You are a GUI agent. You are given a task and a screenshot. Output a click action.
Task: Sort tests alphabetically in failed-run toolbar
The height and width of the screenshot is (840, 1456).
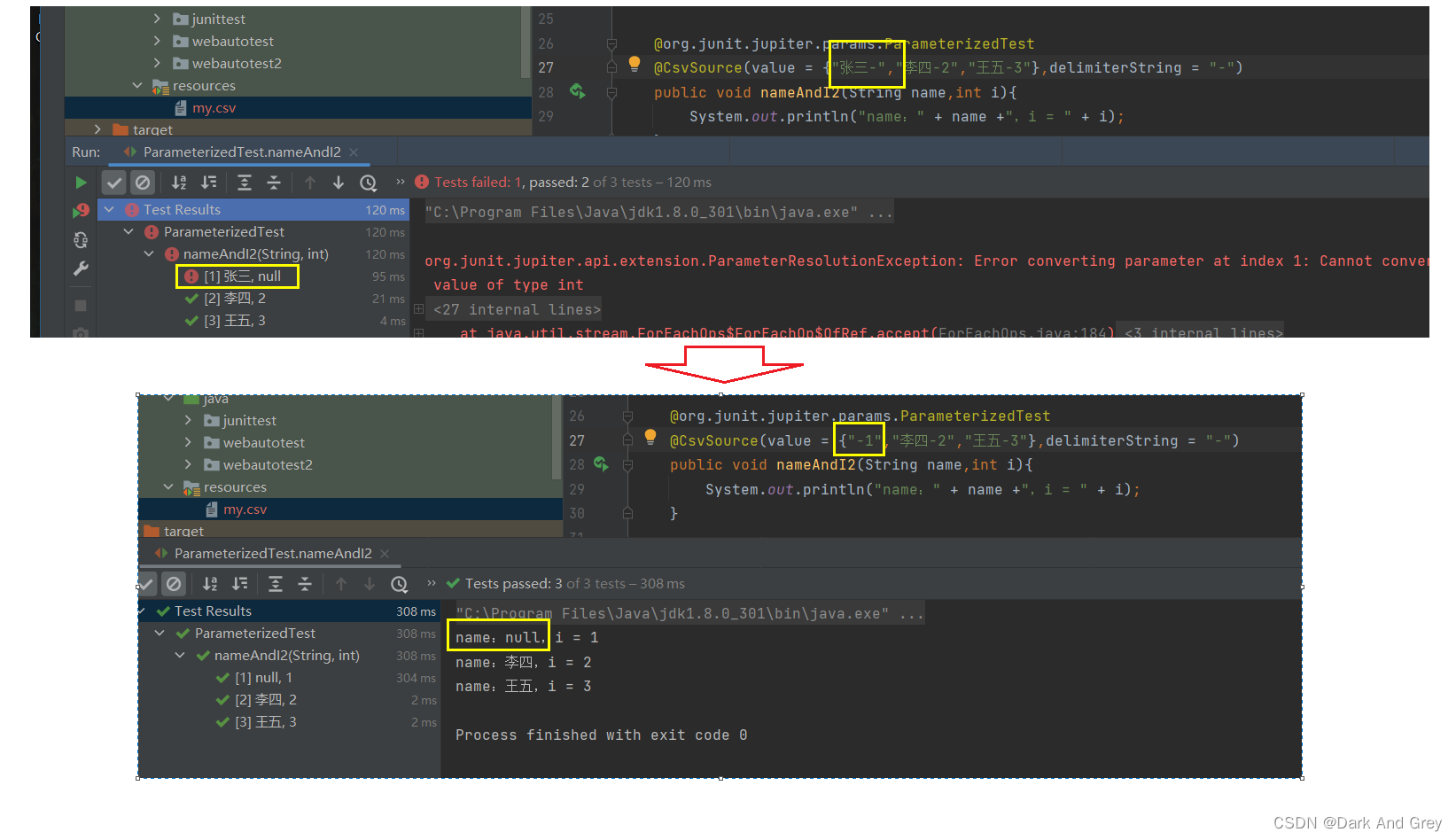coord(179,183)
